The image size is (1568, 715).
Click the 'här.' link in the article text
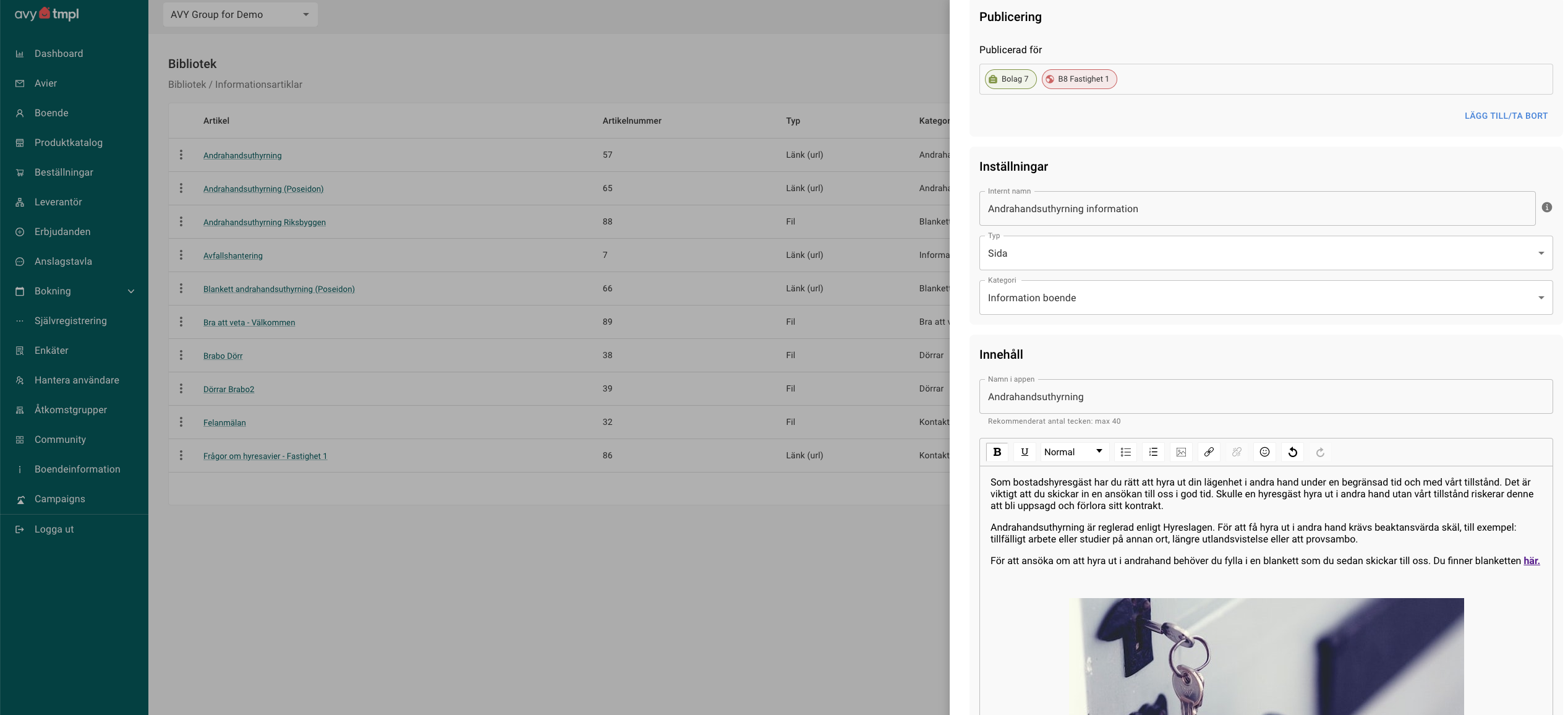pos(1531,561)
